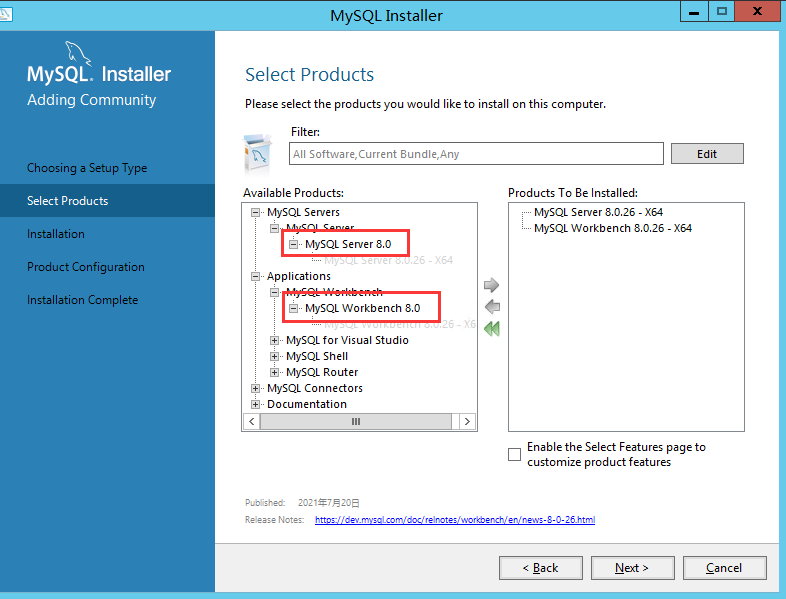Select greyed MySQL Server 8.0.26 - X64 available item
The height and width of the screenshot is (599, 786).
[388, 261]
